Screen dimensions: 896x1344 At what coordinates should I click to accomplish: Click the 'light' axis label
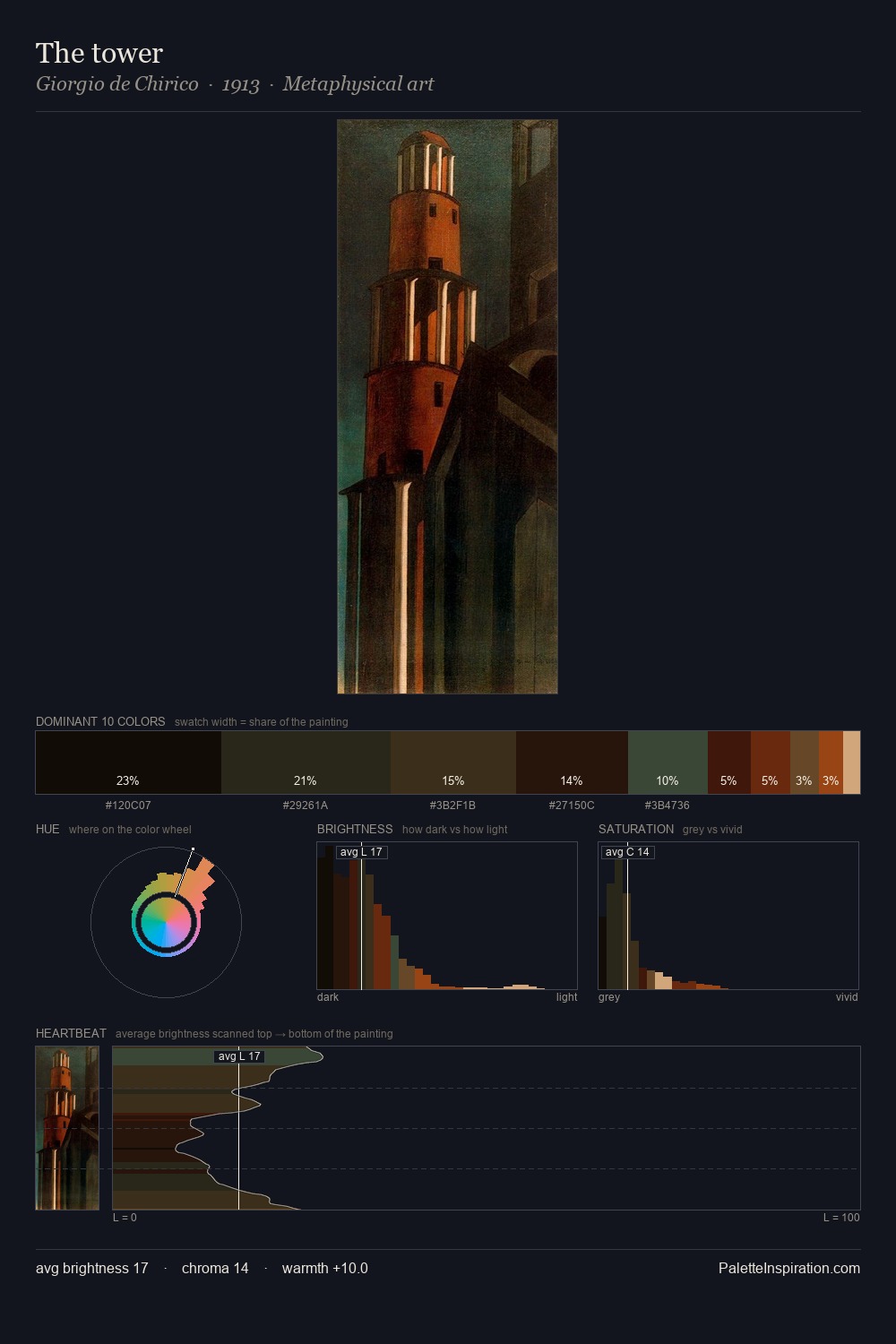[567, 997]
